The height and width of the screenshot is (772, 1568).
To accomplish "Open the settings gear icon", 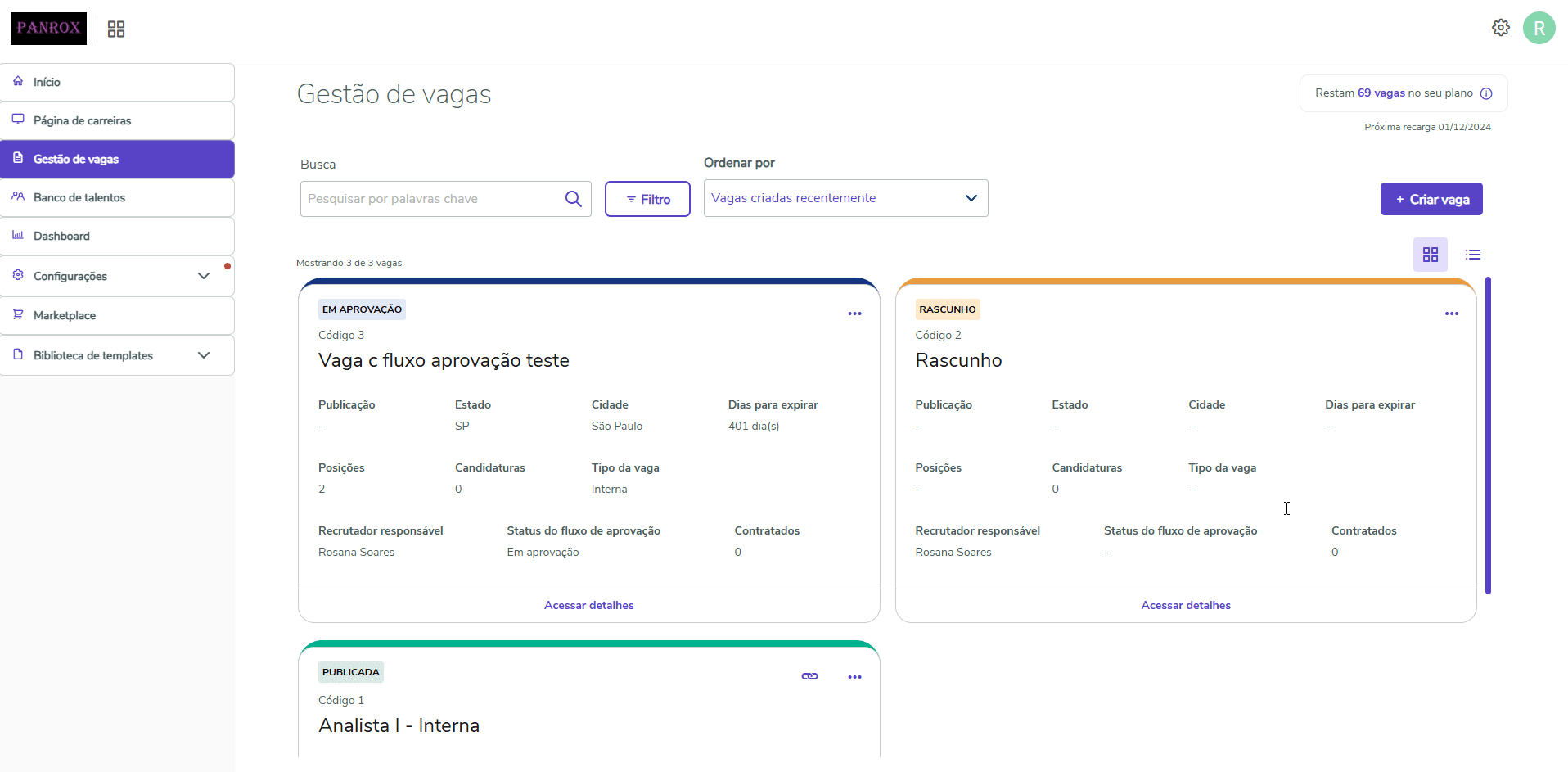I will tap(1501, 28).
